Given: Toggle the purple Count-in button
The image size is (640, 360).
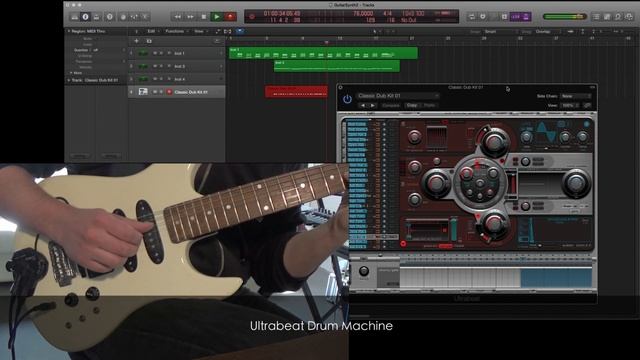Looking at the screenshot, I should pos(516,17).
